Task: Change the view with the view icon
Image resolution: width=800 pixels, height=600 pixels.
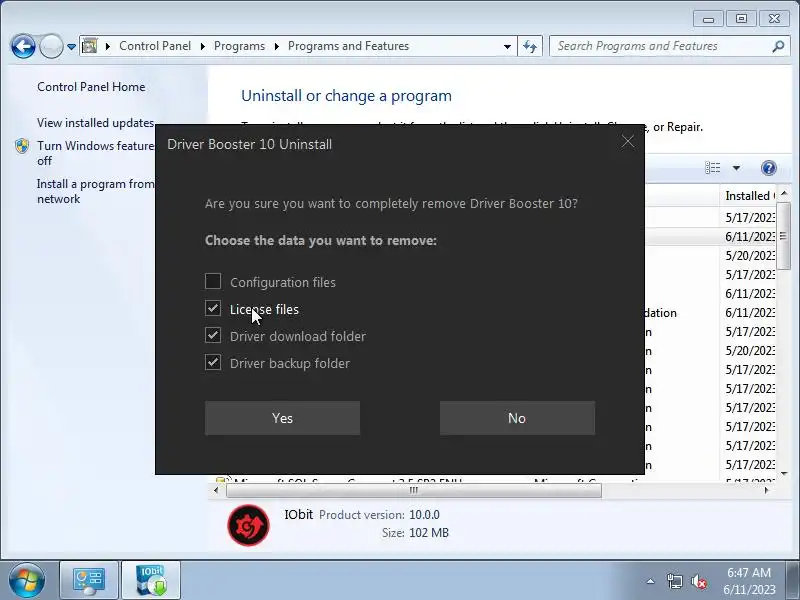Action: pyautogui.click(x=713, y=168)
